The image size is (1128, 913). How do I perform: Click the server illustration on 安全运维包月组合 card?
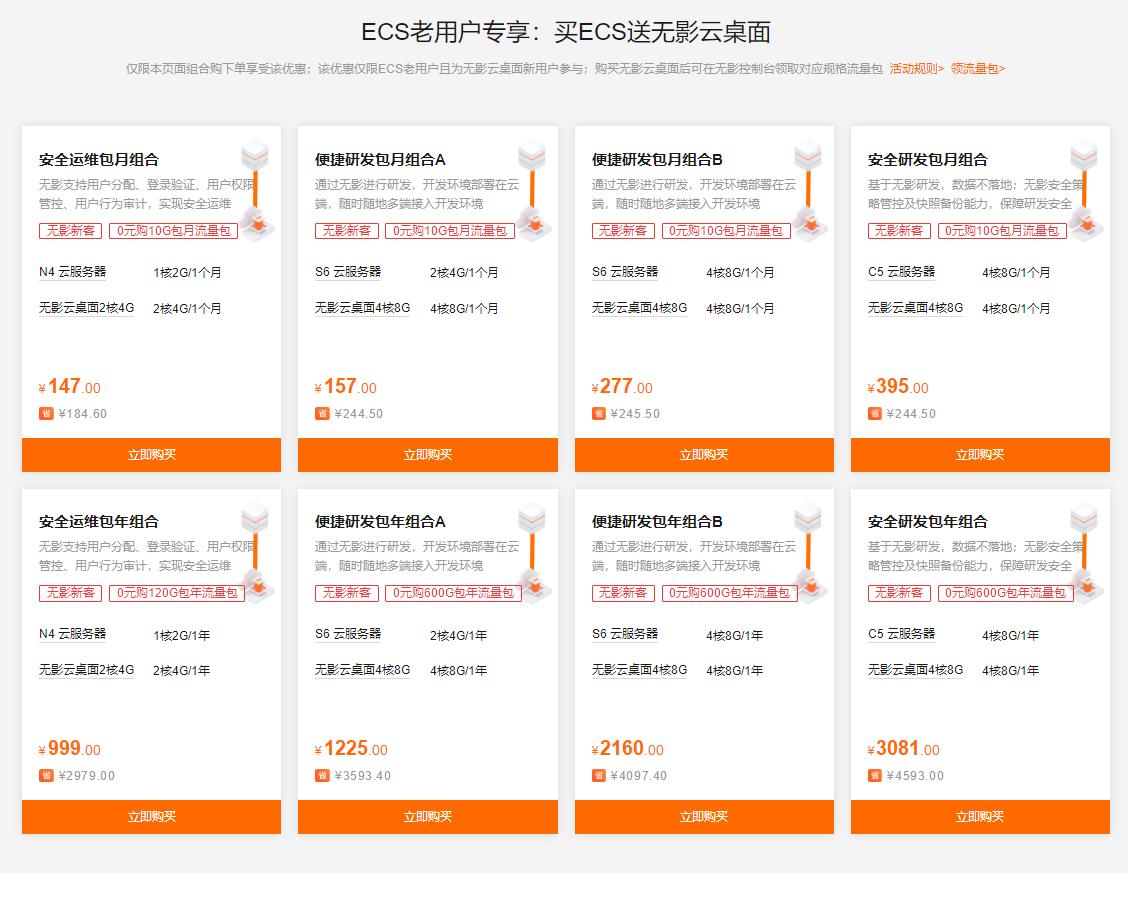point(256,190)
